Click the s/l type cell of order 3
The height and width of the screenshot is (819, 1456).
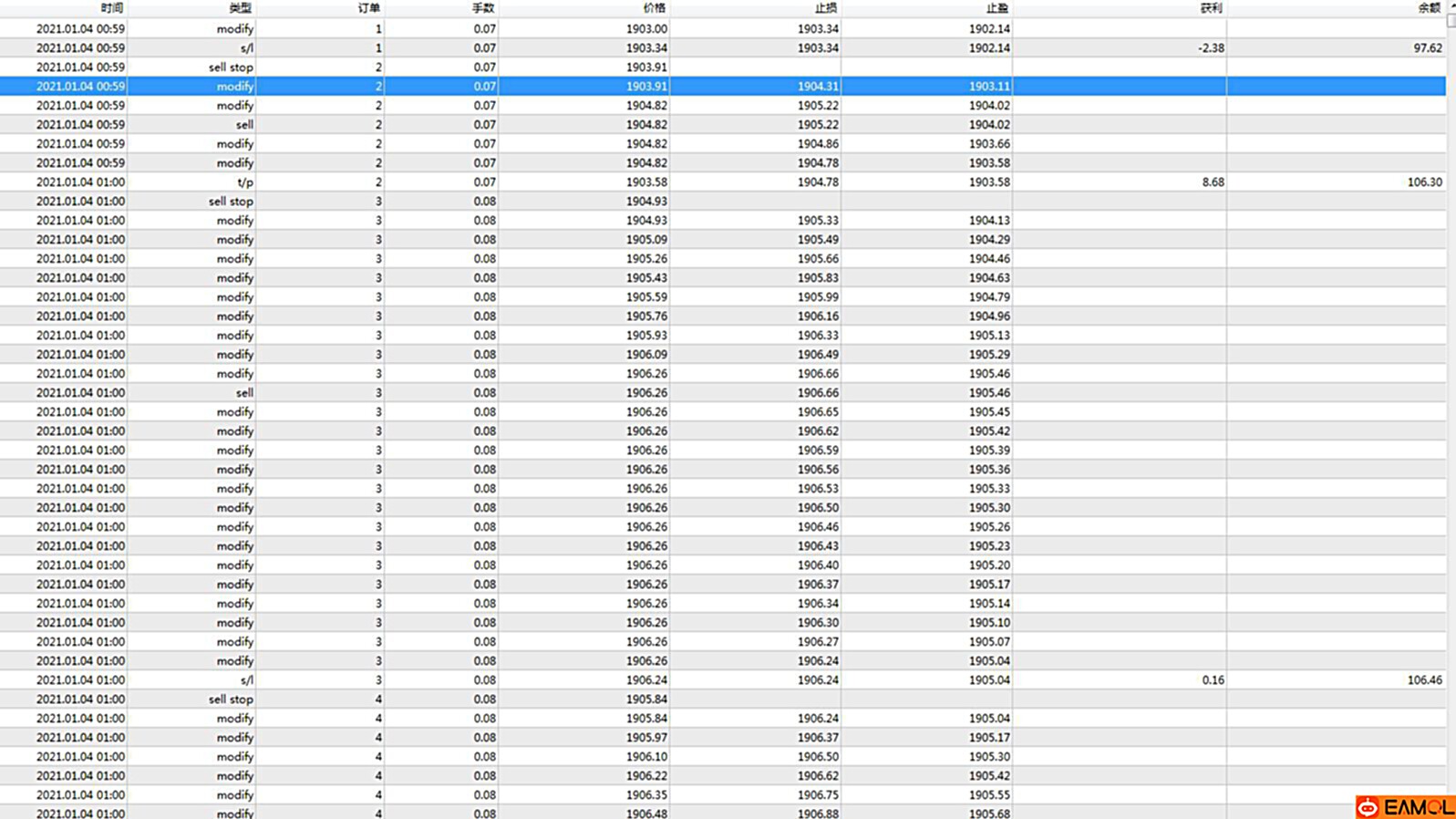pos(246,680)
